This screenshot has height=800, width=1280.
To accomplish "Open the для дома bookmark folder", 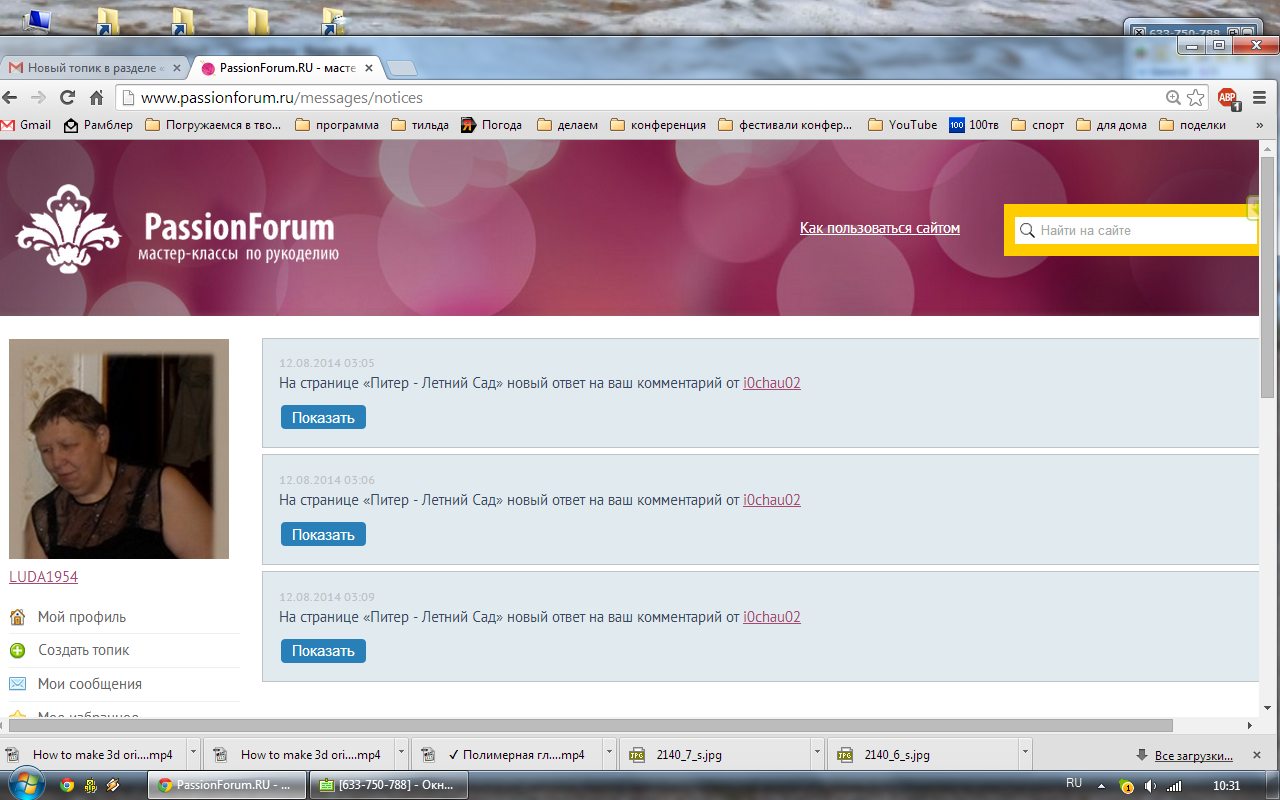I will (x=1112, y=125).
